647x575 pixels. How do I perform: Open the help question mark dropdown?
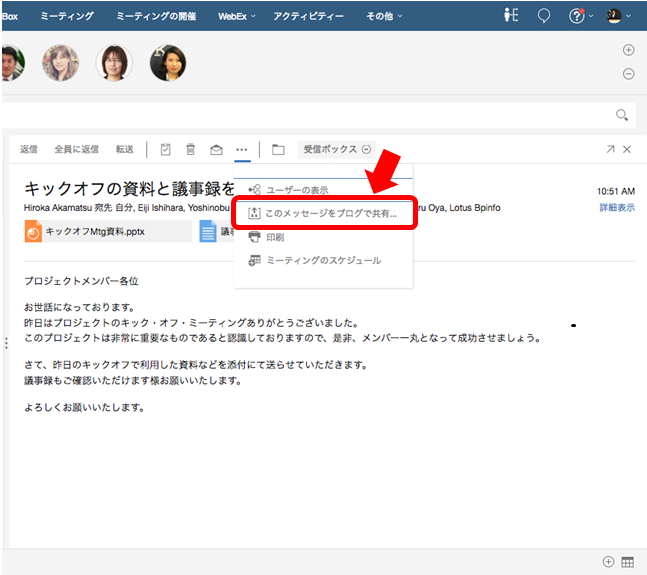(x=580, y=16)
